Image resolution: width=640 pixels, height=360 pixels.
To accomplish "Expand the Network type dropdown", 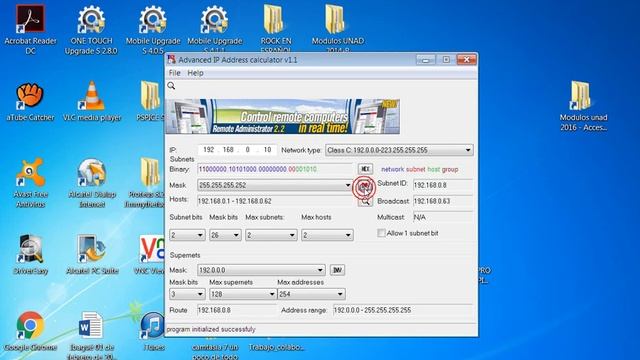I will tap(399, 150).
